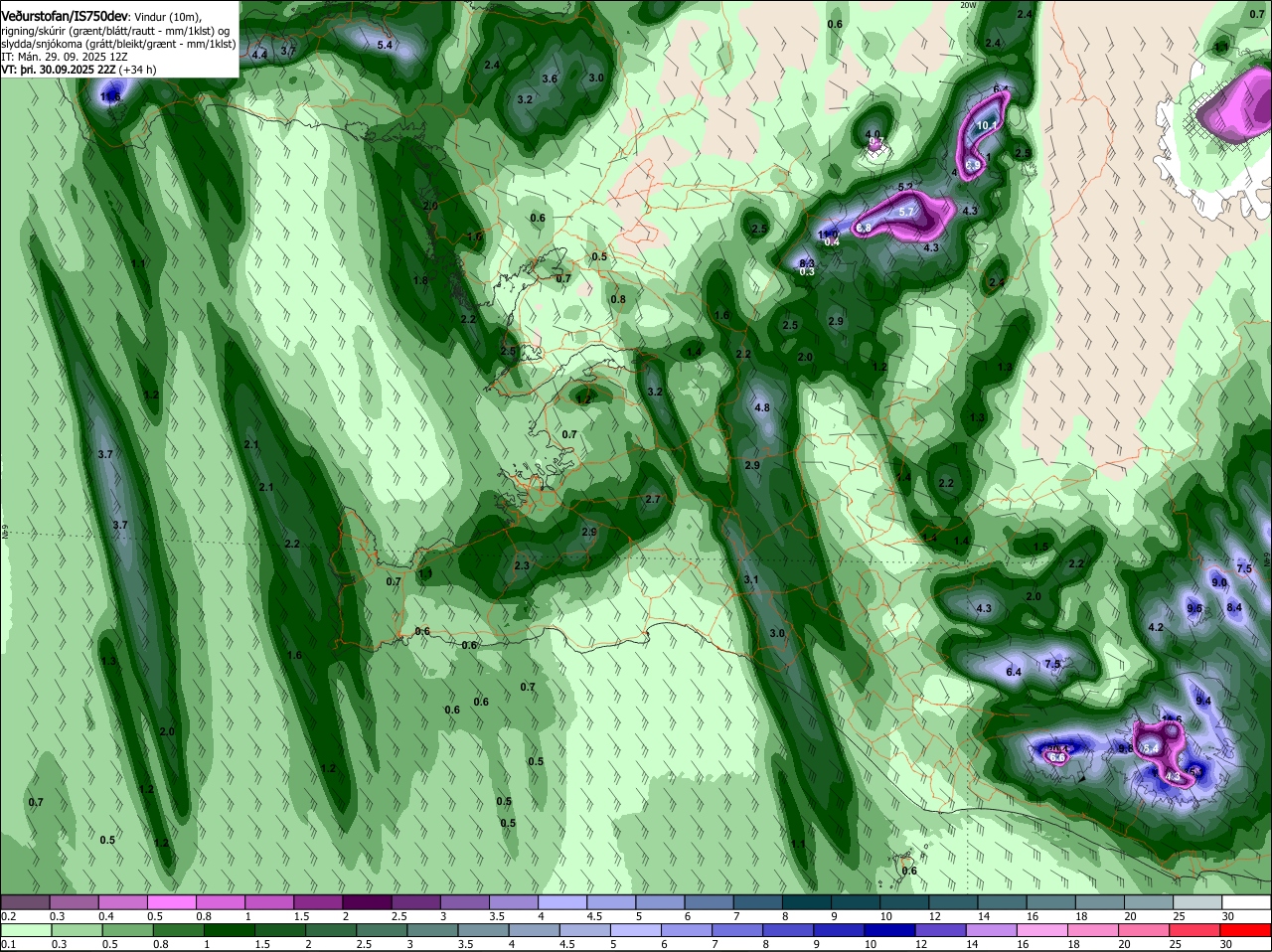Click the darkest purple swatch at 2 in the snow scale

[367, 902]
